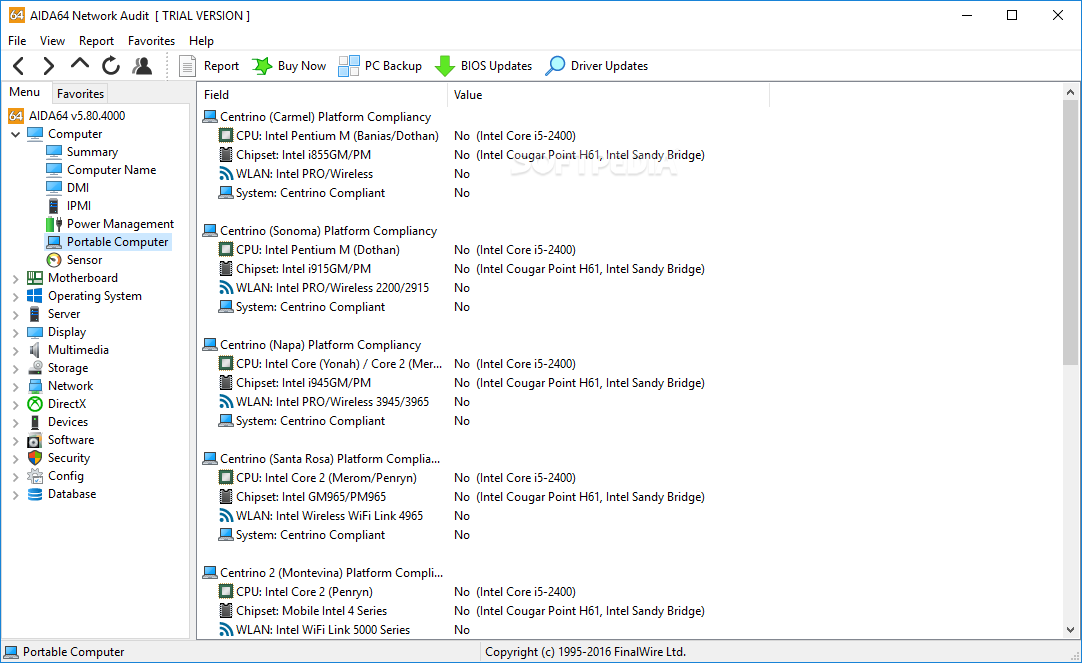Image resolution: width=1082 pixels, height=663 pixels.
Task: Select the DMI tree item
Action: [78, 188]
